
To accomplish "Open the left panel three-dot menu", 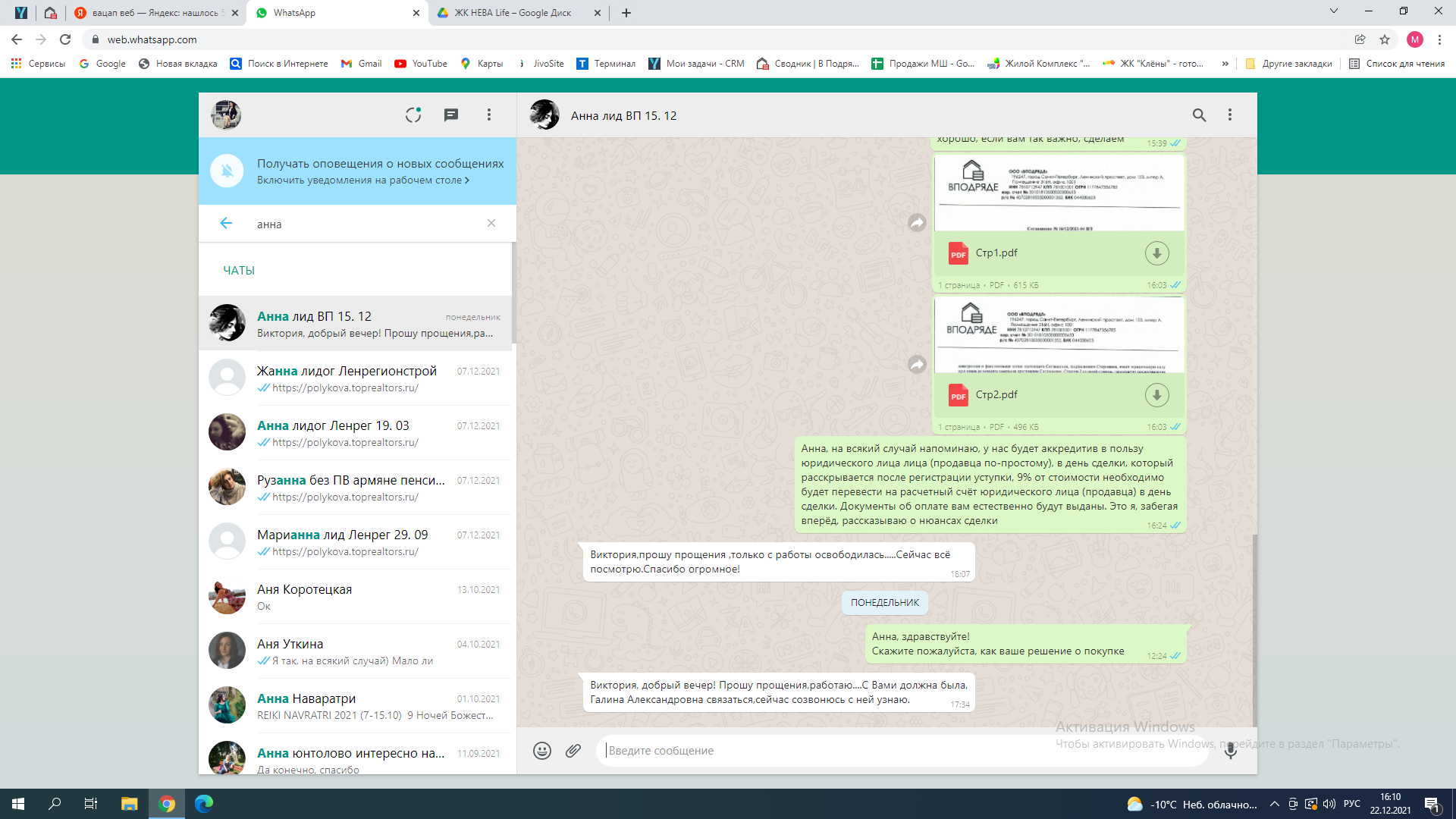I will 489,115.
